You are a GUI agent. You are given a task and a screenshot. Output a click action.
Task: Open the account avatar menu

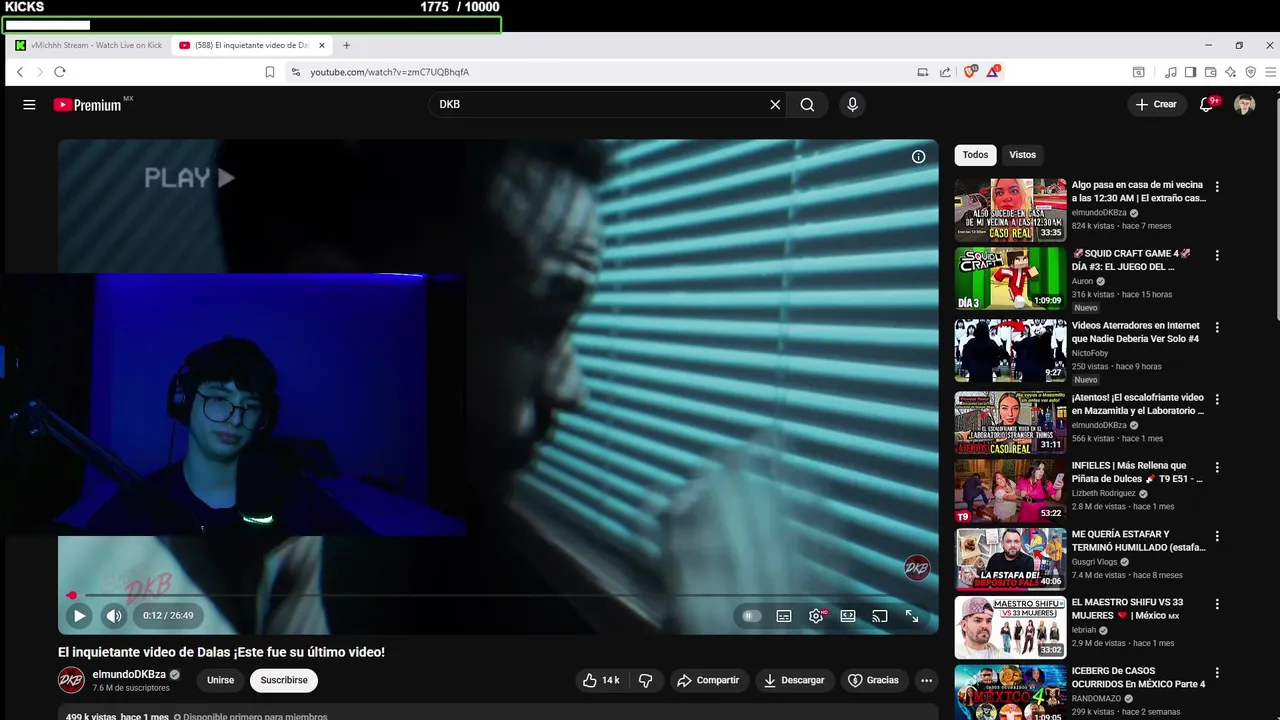click(x=1244, y=105)
